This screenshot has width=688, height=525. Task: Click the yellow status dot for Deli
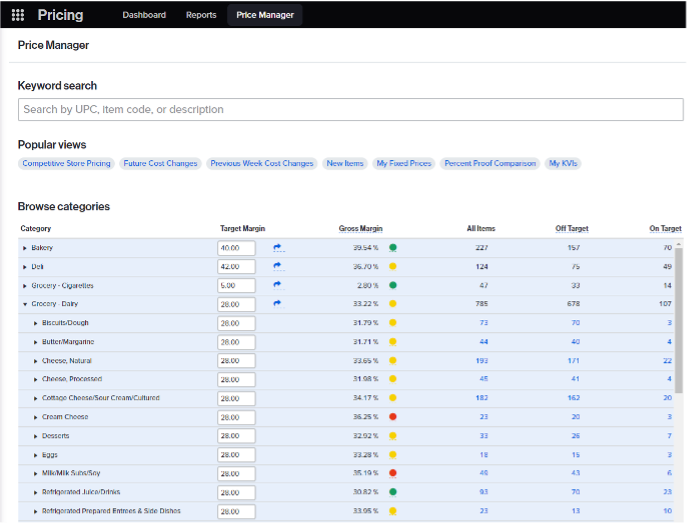[x=393, y=267]
